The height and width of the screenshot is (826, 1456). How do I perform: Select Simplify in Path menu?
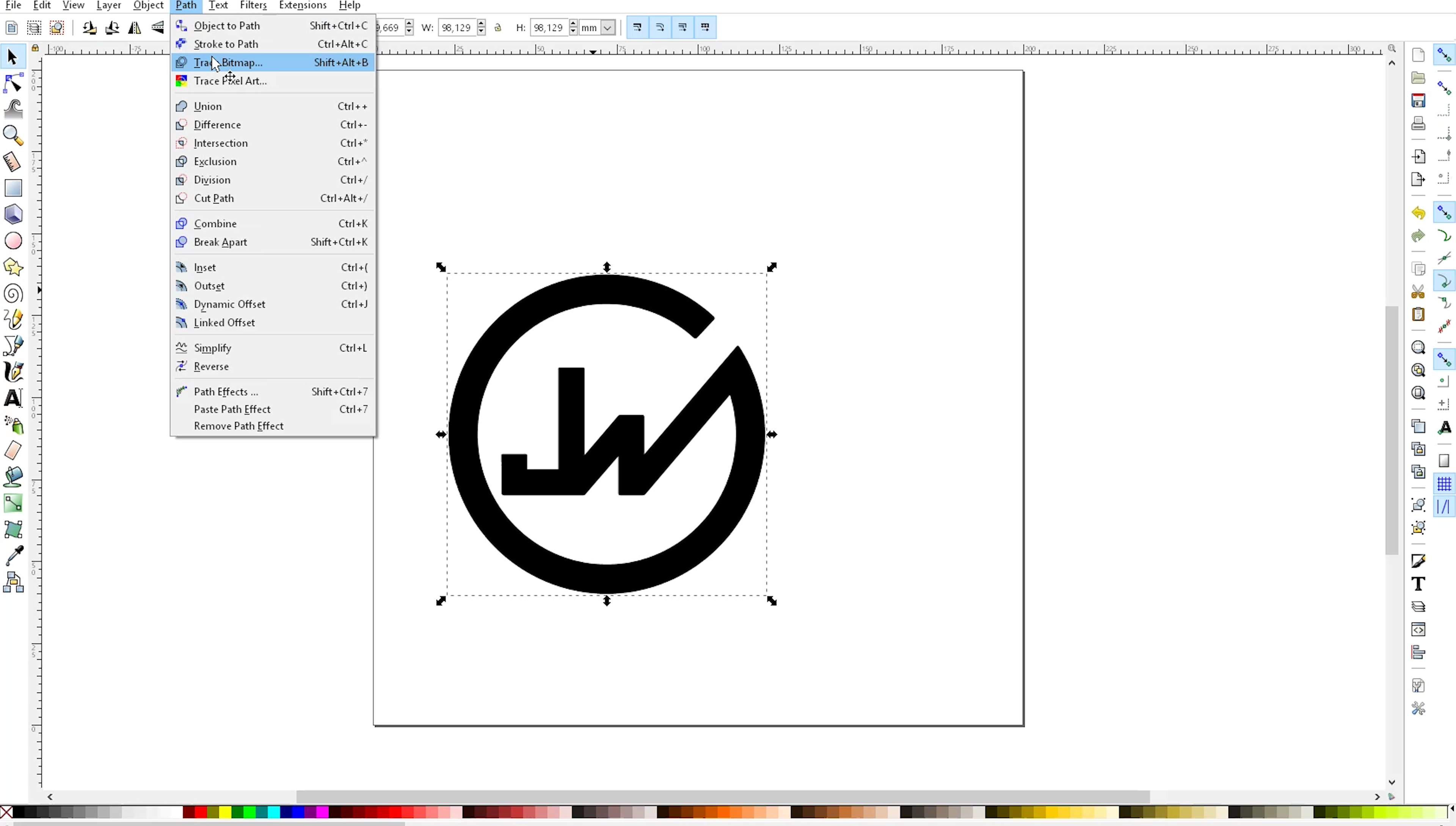(213, 348)
